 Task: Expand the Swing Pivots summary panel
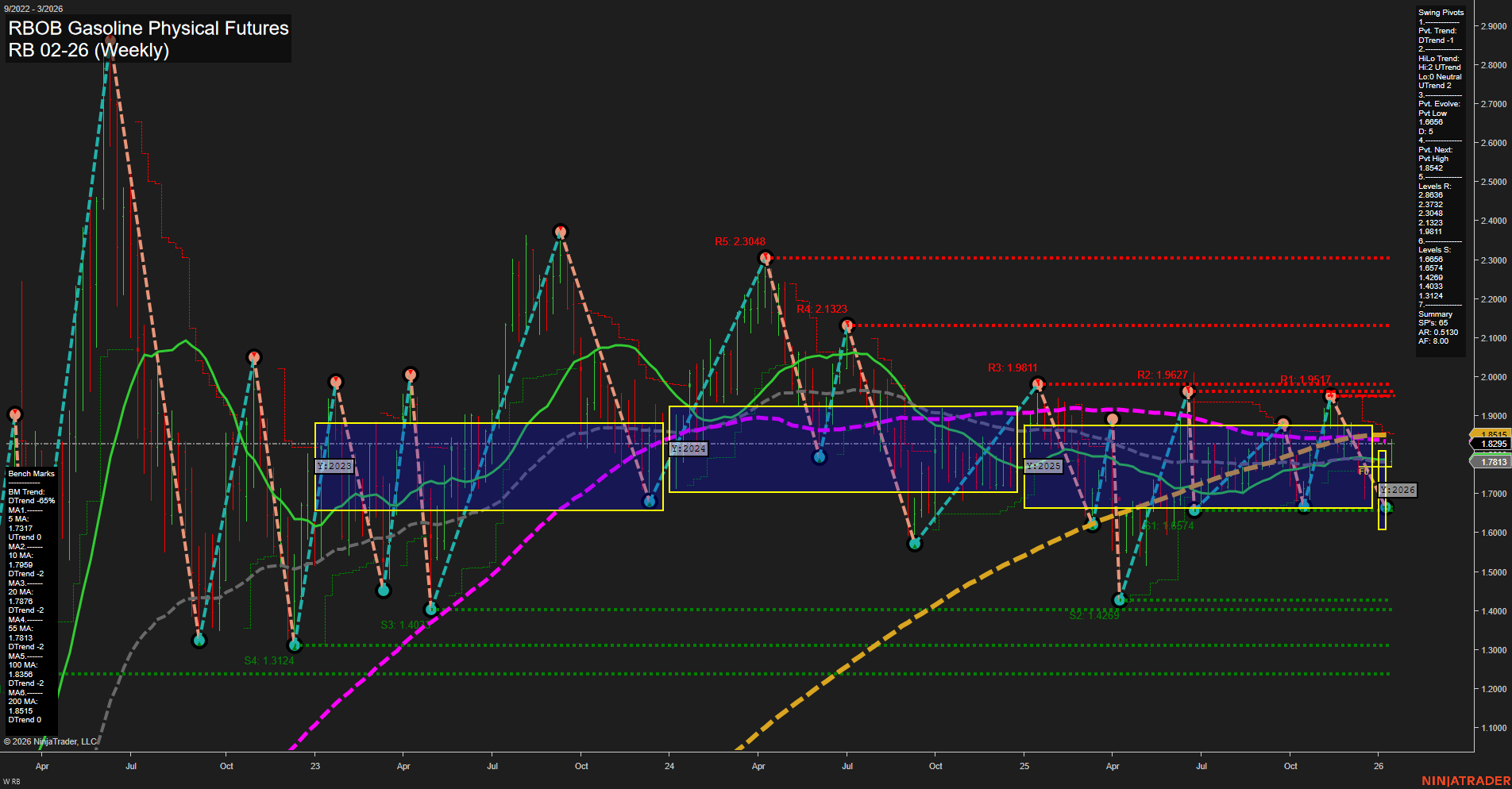(1439, 12)
